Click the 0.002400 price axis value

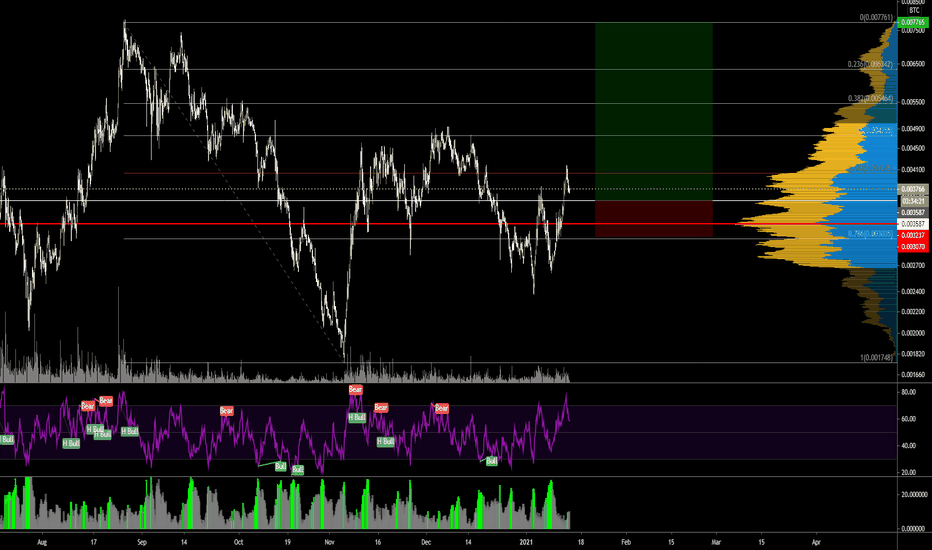913,292
